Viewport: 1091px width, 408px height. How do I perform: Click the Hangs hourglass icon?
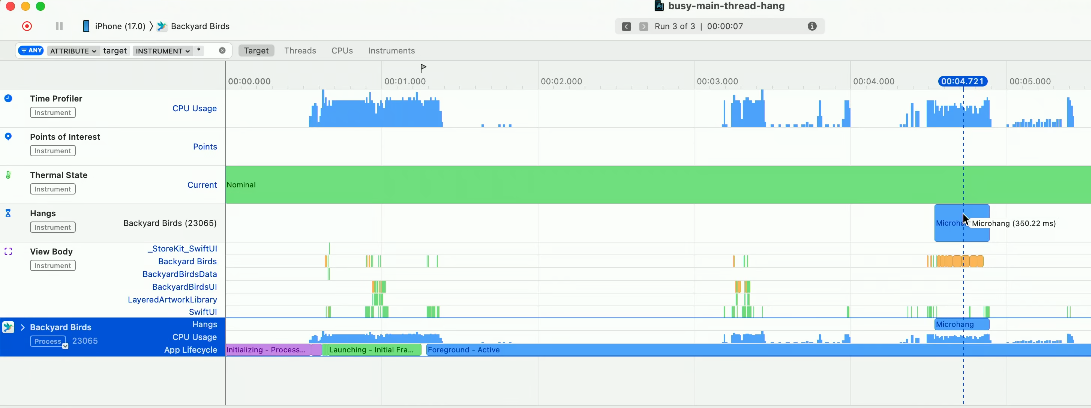(8, 214)
